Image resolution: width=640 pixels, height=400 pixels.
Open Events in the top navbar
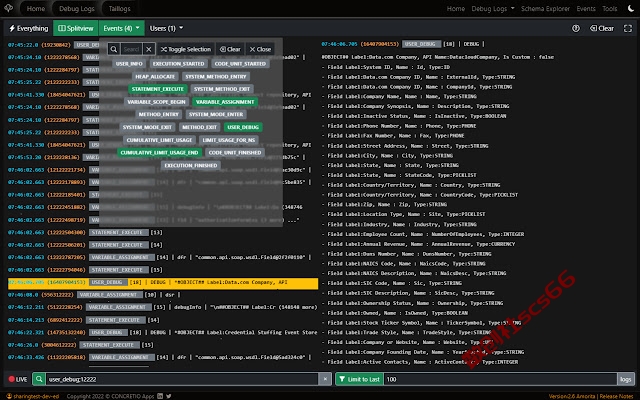586,8
